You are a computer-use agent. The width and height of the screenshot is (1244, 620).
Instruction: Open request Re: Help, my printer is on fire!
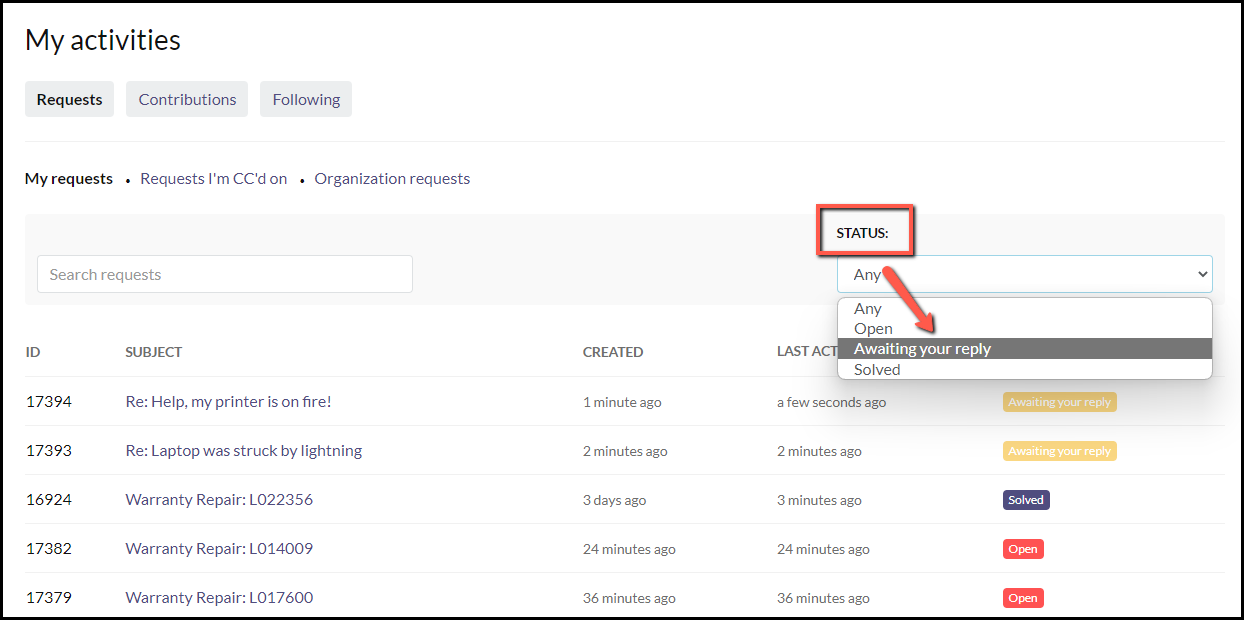(228, 402)
